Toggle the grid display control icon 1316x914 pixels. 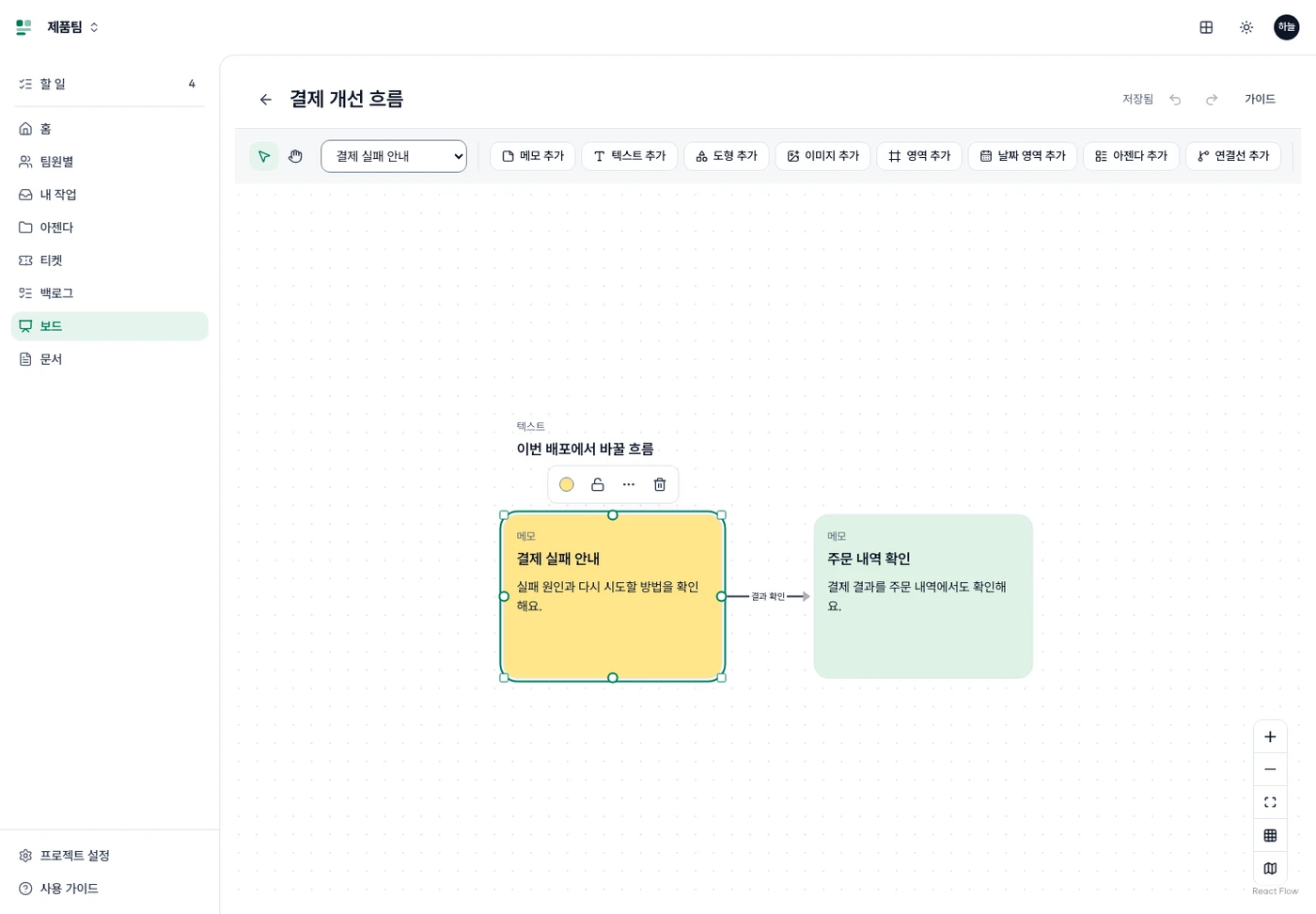coord(1270,835)
